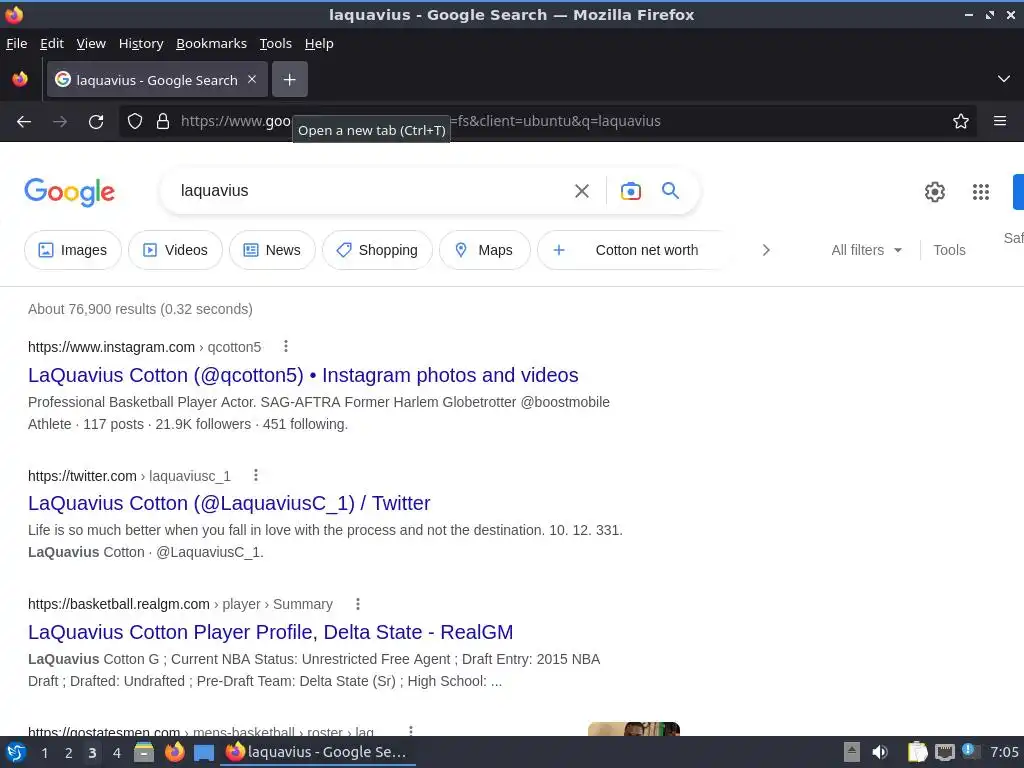Adjust volume with the speaker tray icon
This screenshot has height=768, width=1024.
tap(880, 752)
